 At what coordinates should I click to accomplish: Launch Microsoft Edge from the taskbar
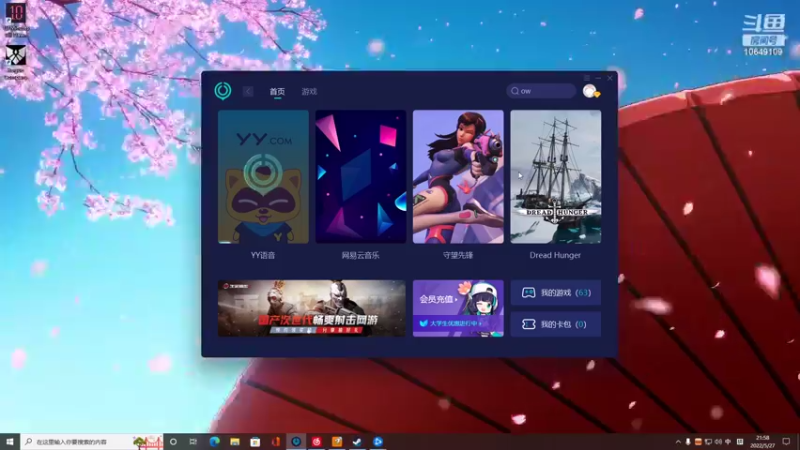point(214,441)
